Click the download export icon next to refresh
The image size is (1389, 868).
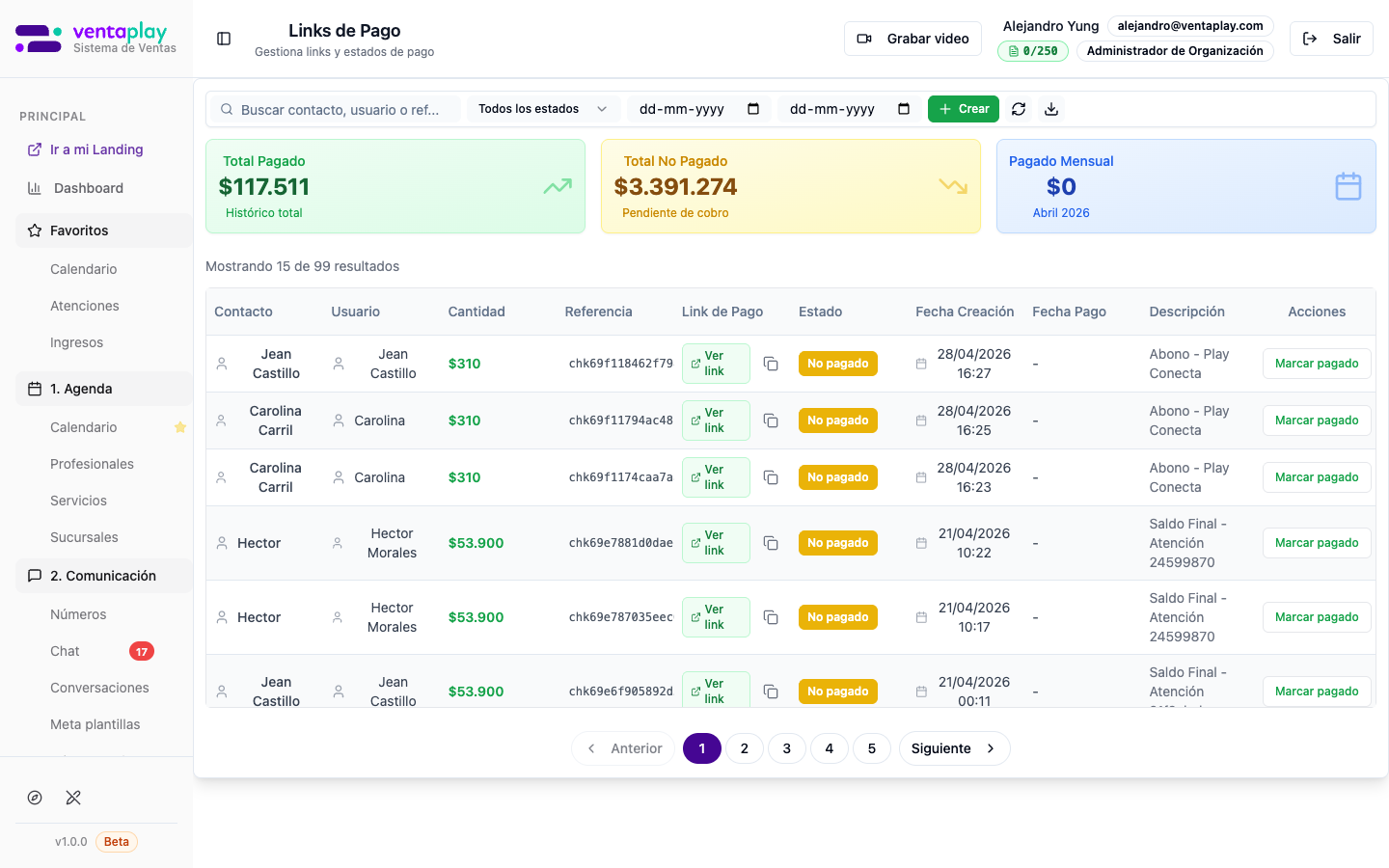(1051, 109)
